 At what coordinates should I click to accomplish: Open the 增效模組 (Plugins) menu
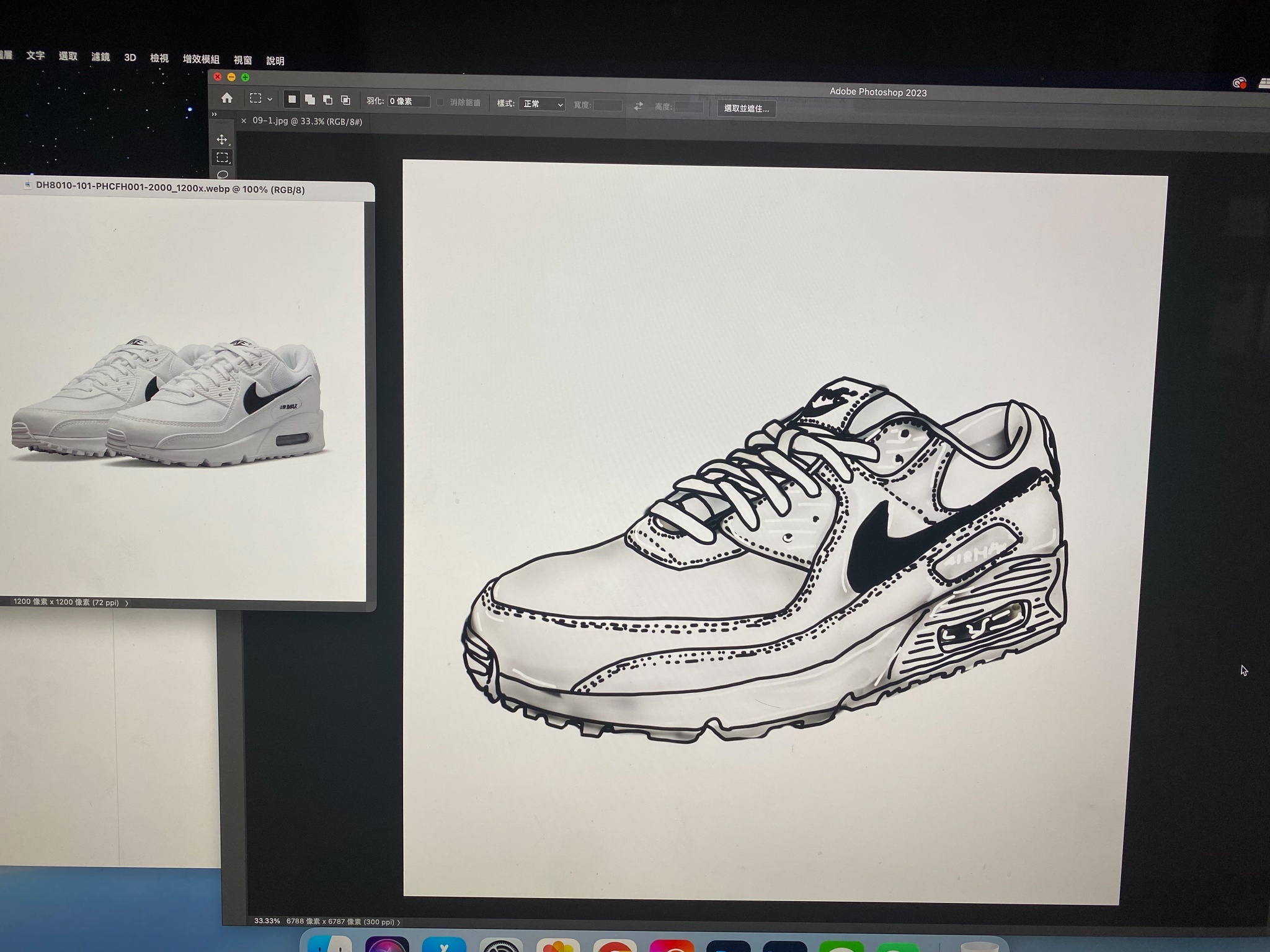pyautogui.click(x=201, y=59)
